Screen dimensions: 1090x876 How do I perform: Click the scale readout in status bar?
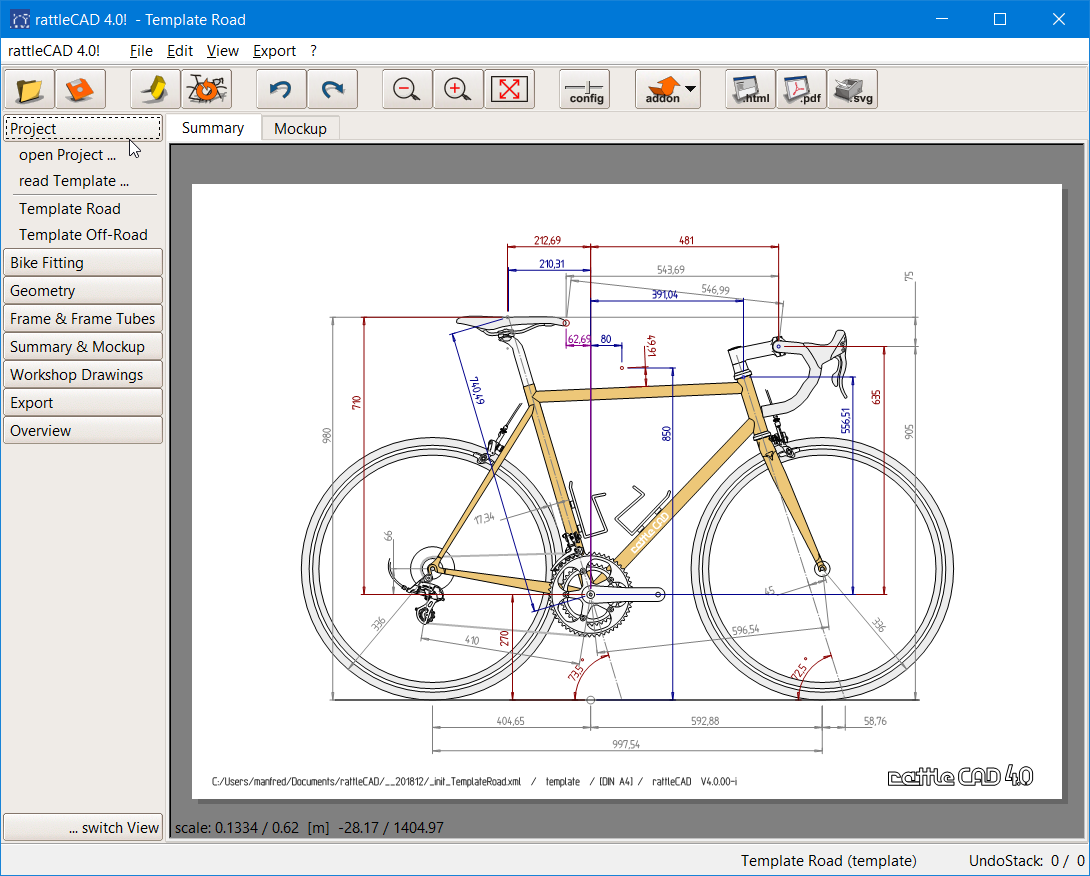pos(309,827)
